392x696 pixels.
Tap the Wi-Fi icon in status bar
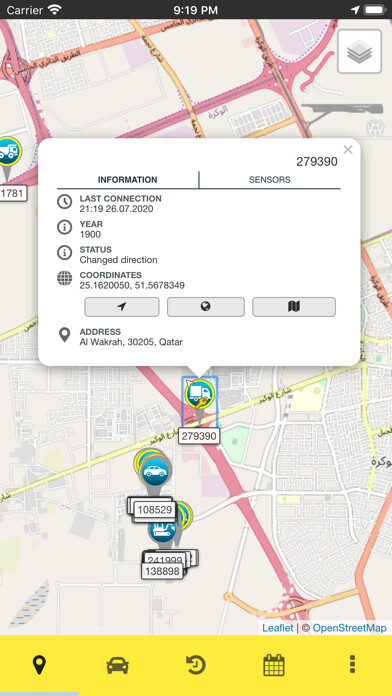coord(55,9)
